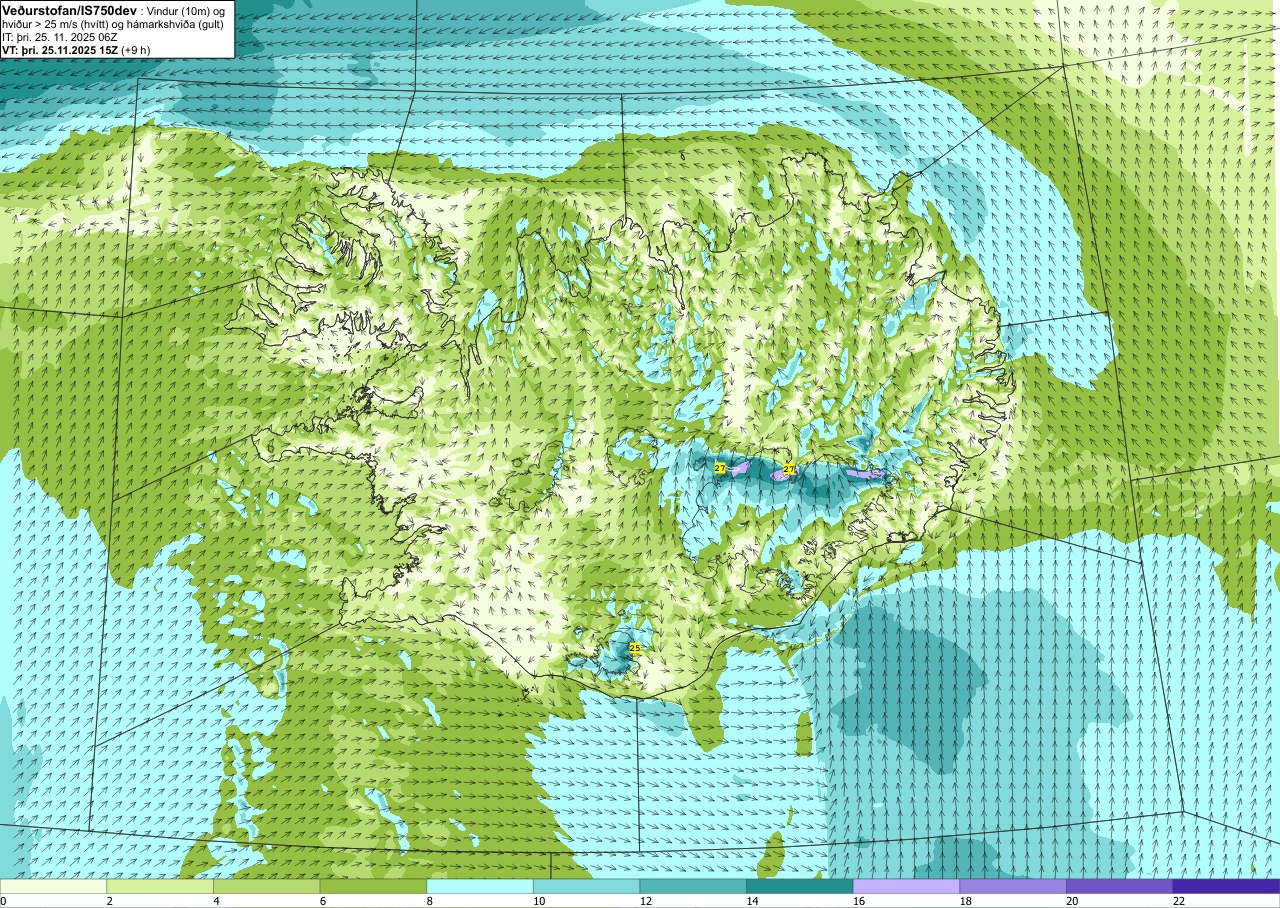Click the legend tick label 22

1179,901
